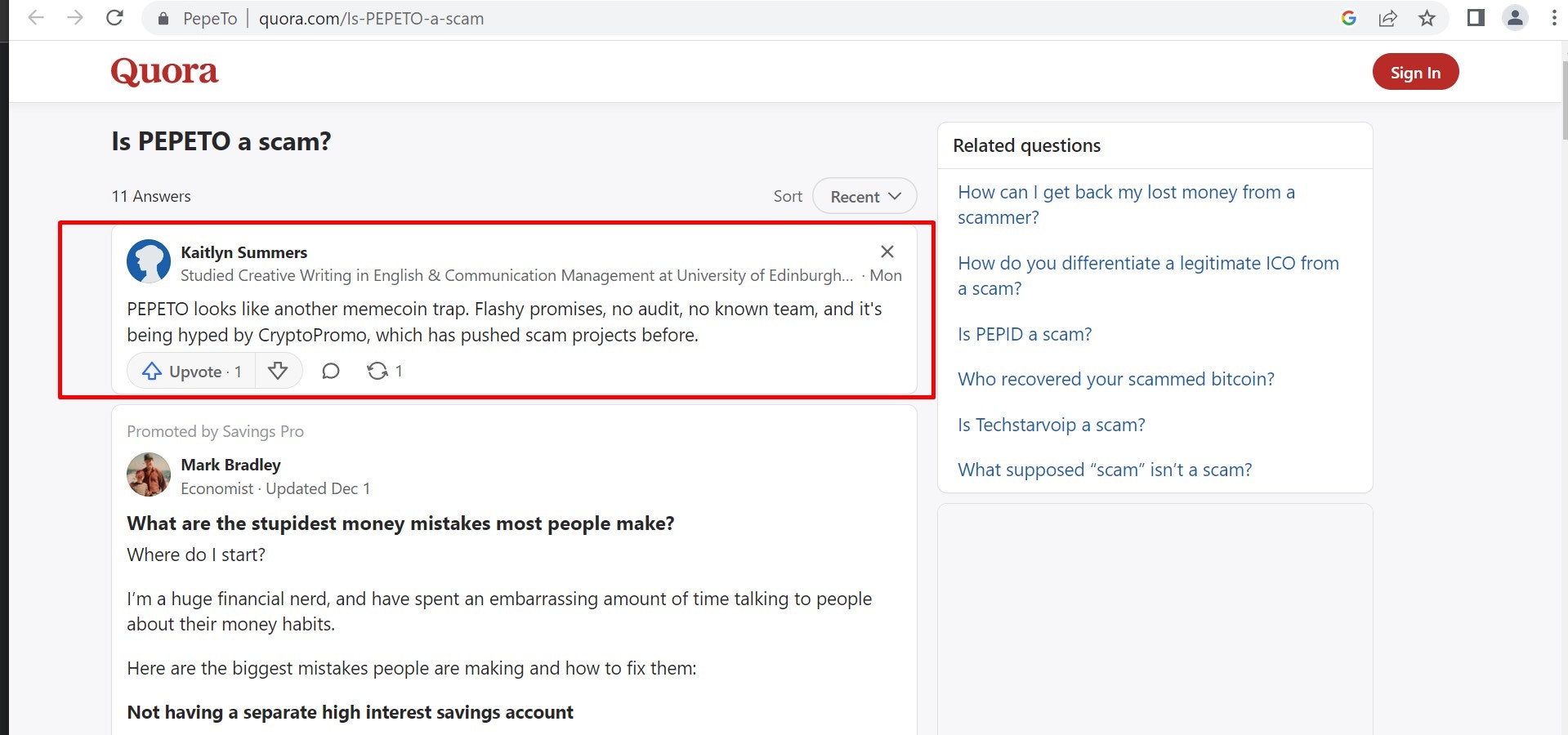Image resolution: width=1568 pixels, height=735 pixels.
Task: Open 'Is Techstarvoip a scam?' related question
Action: pyautogui.click(x=1052, y=425)
